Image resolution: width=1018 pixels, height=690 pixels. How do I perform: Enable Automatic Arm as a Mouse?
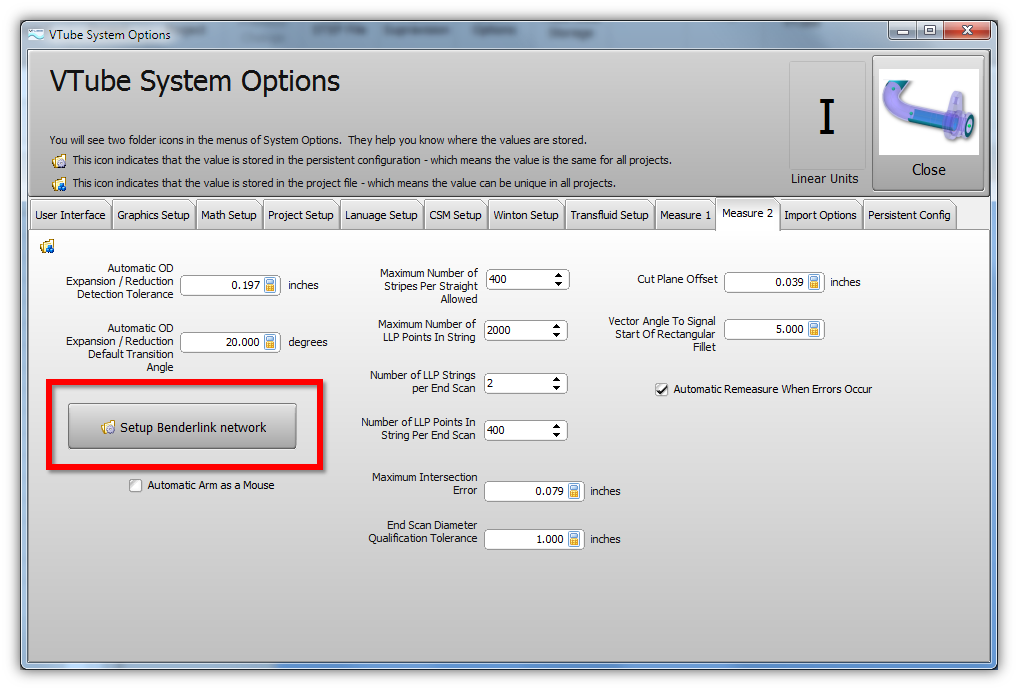[x=136, y=486]
